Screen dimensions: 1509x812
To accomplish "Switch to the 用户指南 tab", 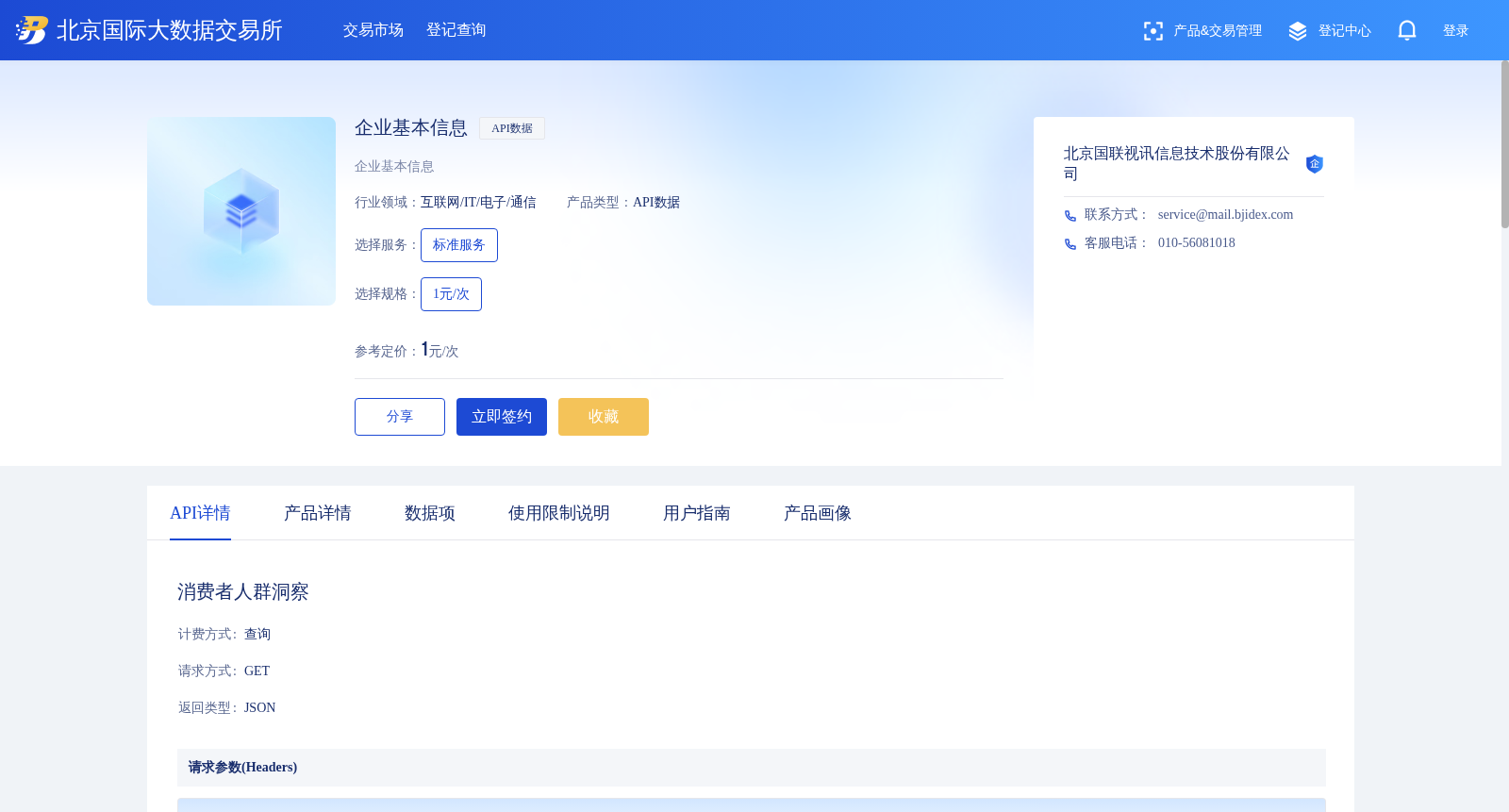I will (697, 513).
